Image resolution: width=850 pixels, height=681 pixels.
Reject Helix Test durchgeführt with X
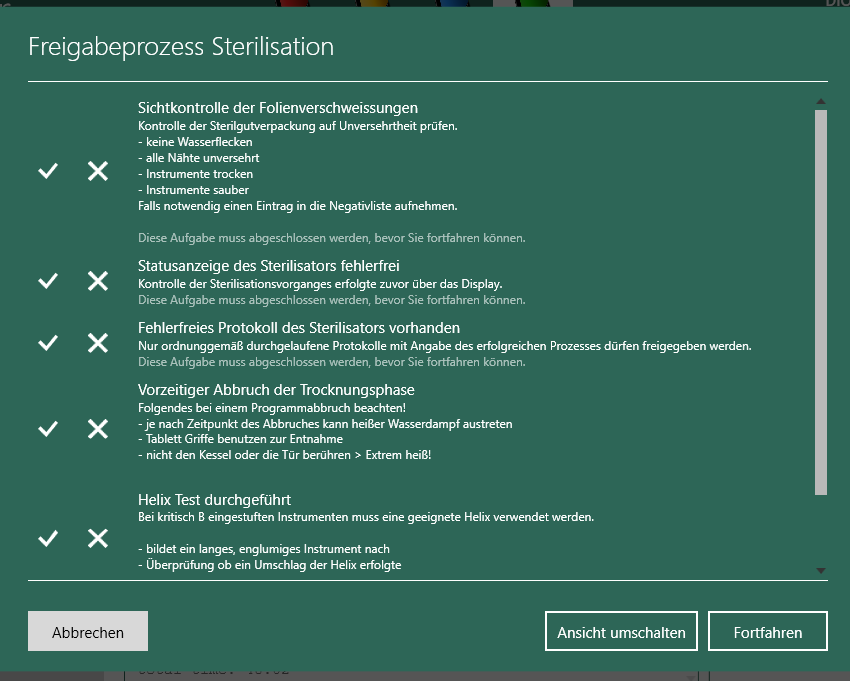coord(98,538)
